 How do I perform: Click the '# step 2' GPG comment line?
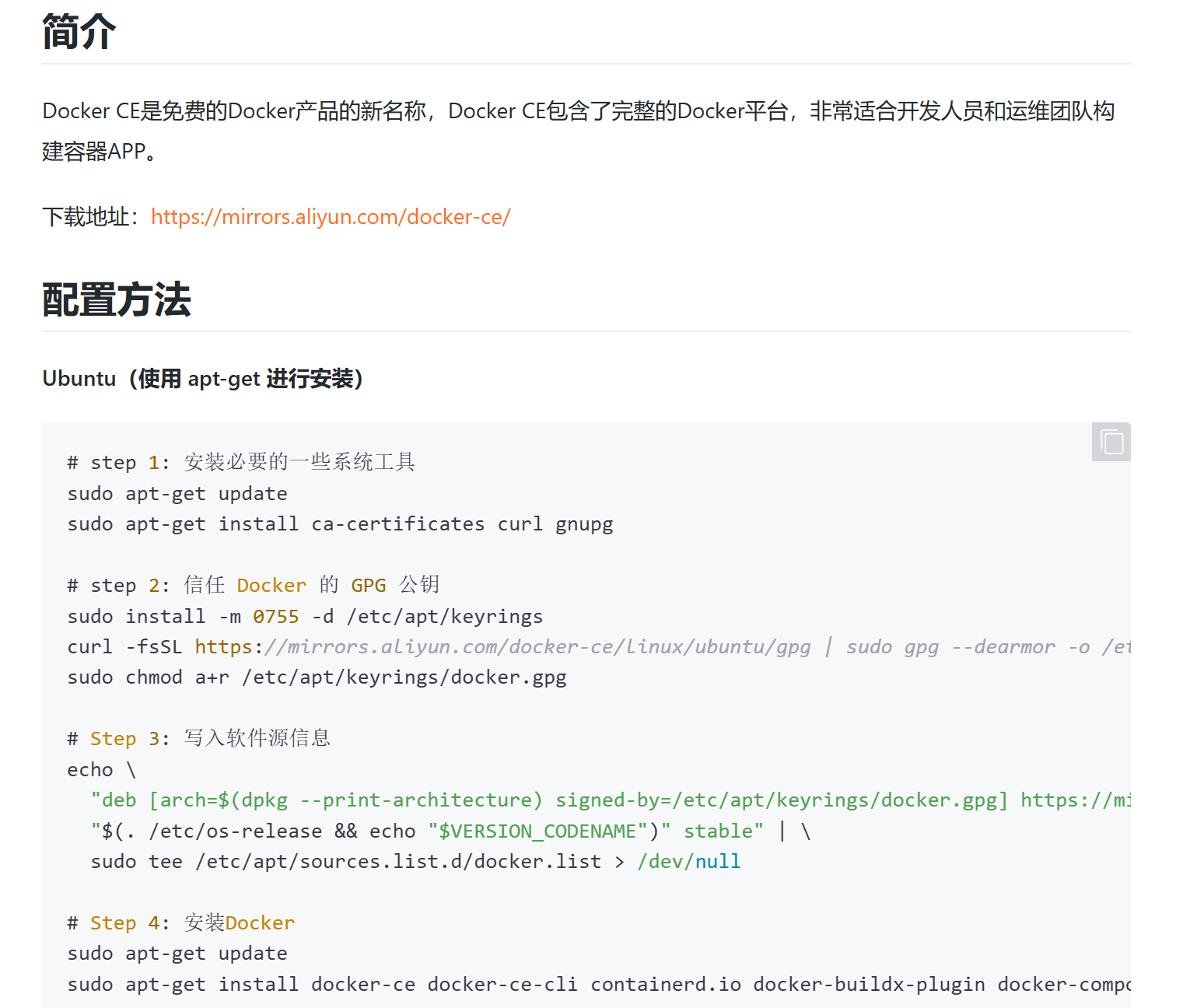coord(254,586)
